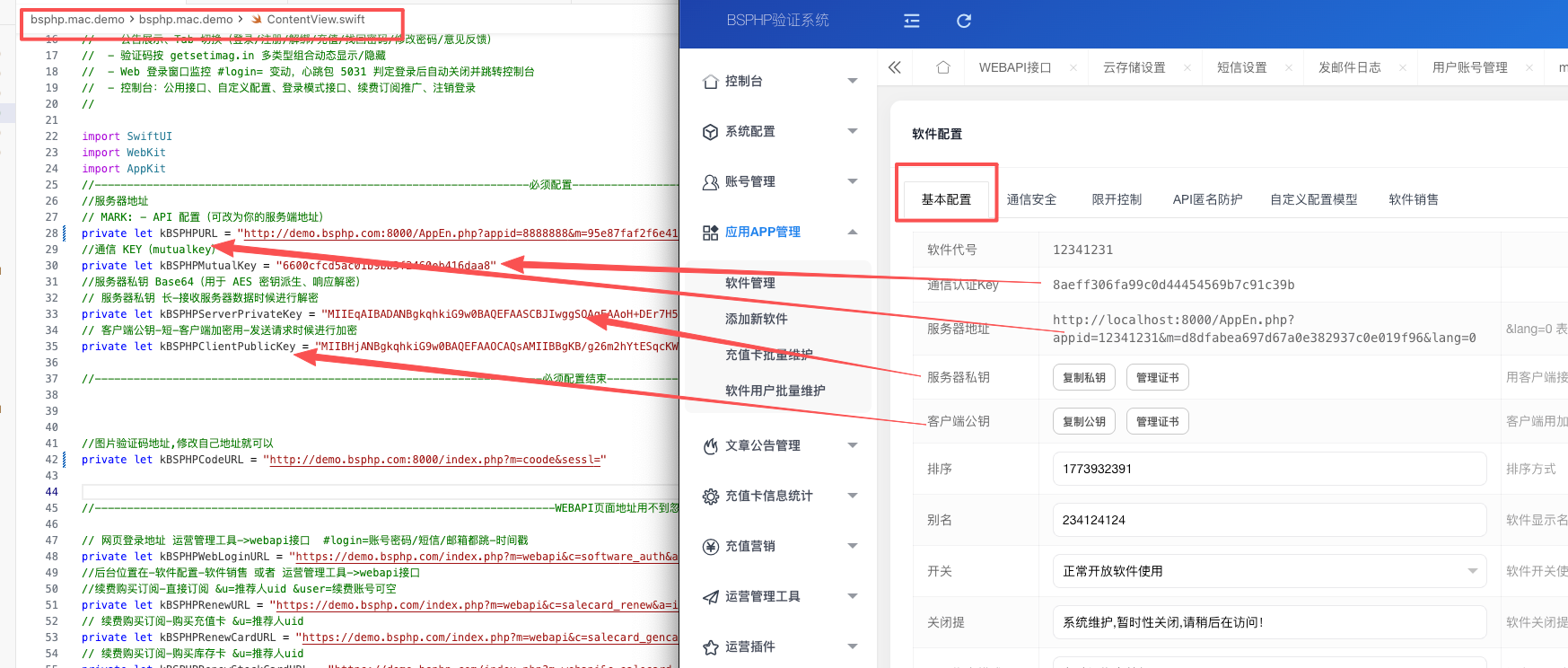Click the 别名 input field 234124124
The width and height of the screenshot is (1568, 668).
[1269, 520]
